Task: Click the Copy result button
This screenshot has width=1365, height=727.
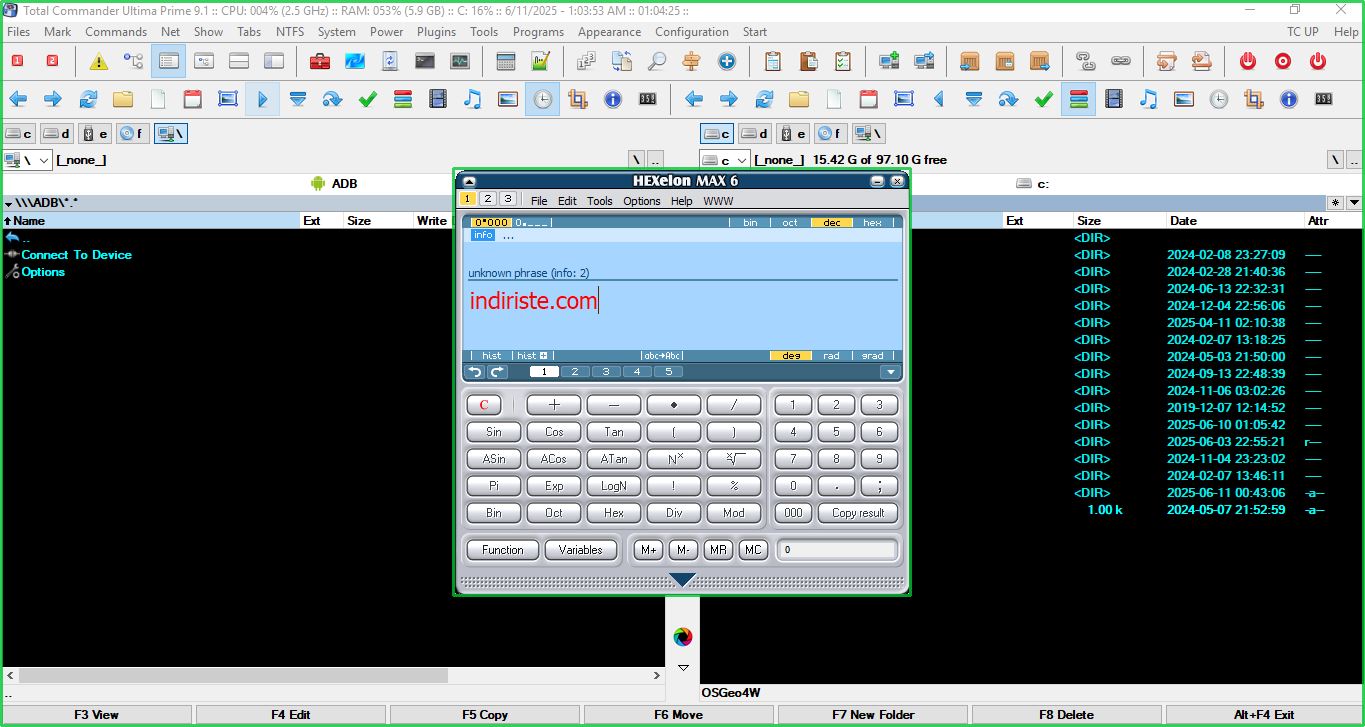Action: click(x=858, y=513)
